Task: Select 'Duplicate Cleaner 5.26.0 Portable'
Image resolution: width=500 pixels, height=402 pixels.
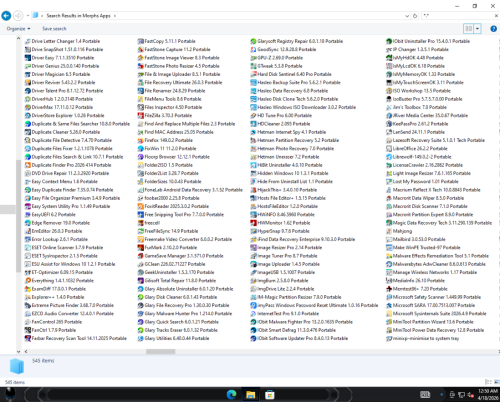Action: [62, 132]
